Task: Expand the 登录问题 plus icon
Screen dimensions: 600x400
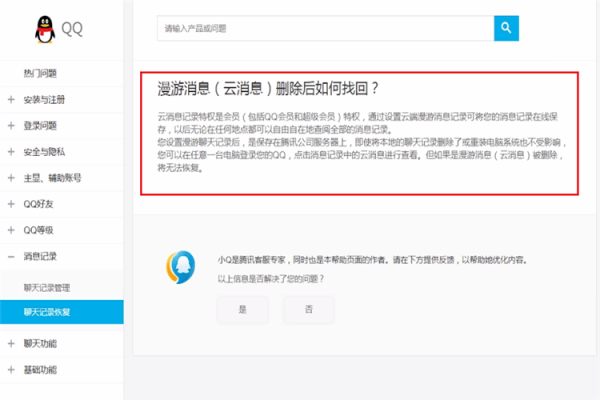Action: [11, 126]
